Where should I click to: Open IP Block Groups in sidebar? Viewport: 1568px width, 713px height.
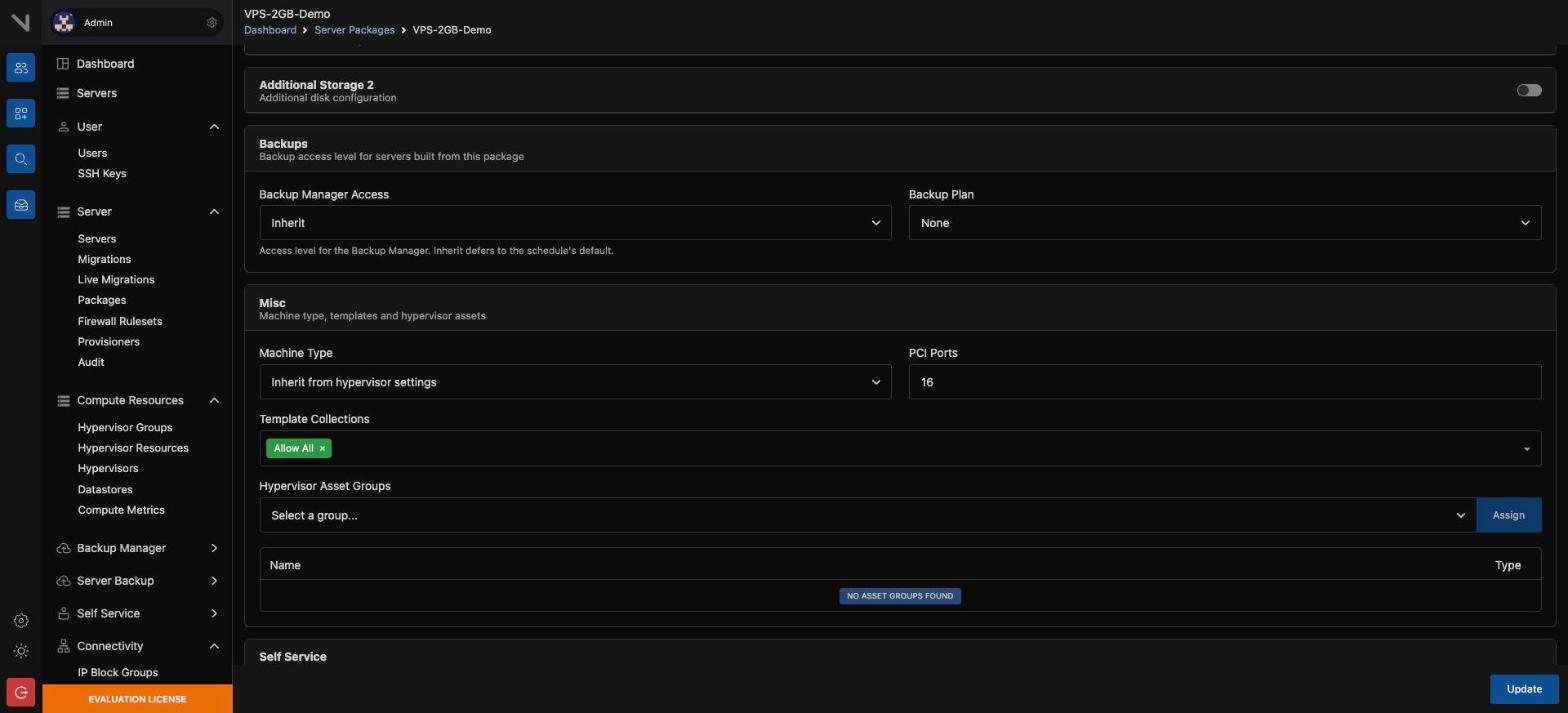pos(118,673)
